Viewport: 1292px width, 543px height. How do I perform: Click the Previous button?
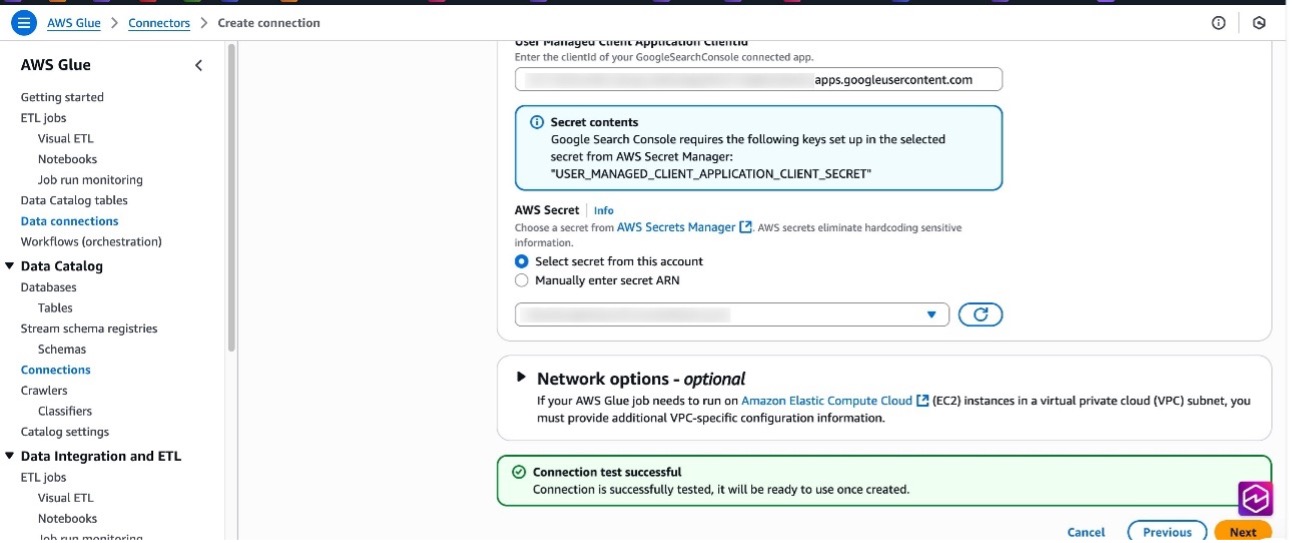pyautogui.click(x=1167, y=532)
